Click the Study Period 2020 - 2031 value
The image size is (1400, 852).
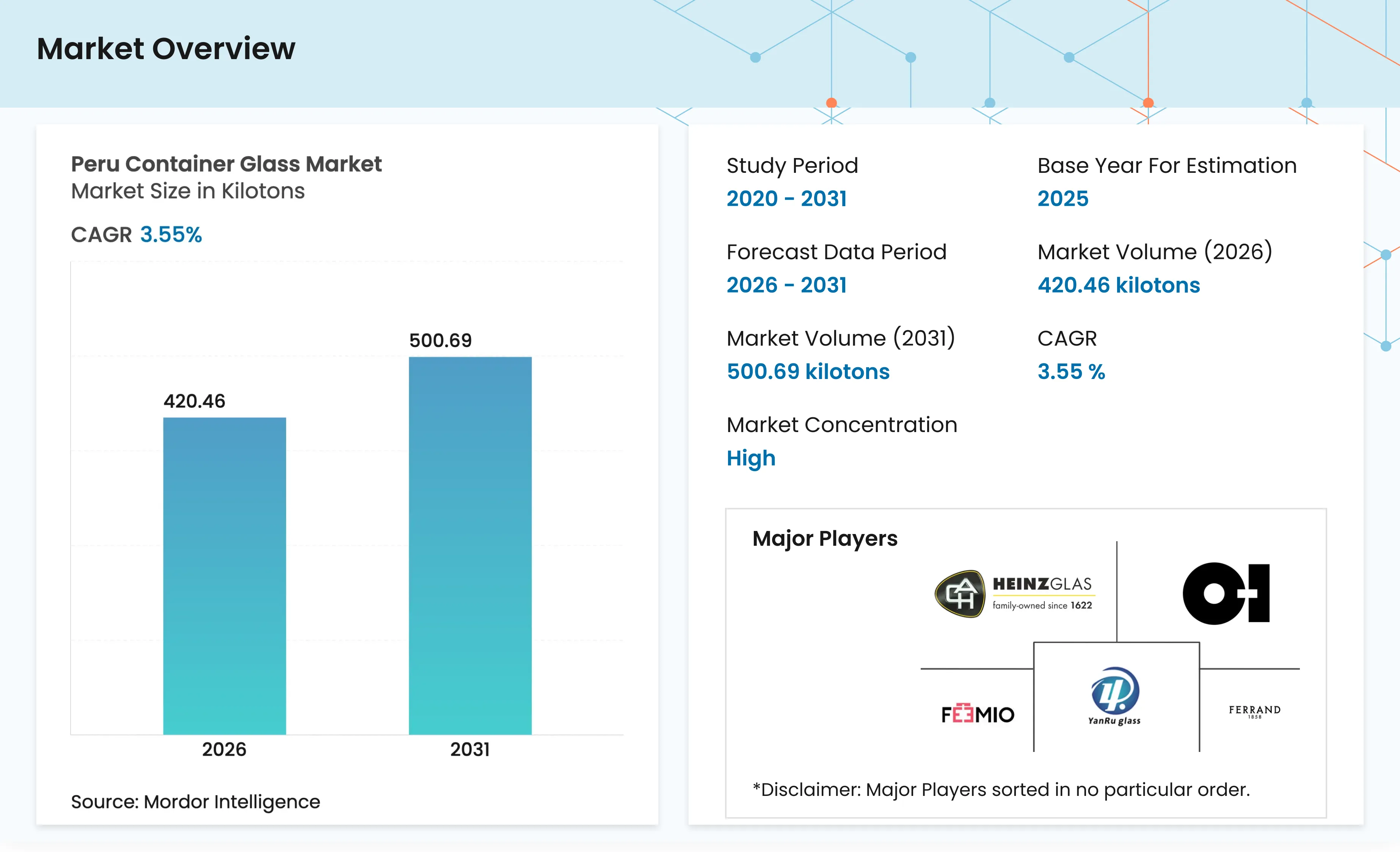786,198
